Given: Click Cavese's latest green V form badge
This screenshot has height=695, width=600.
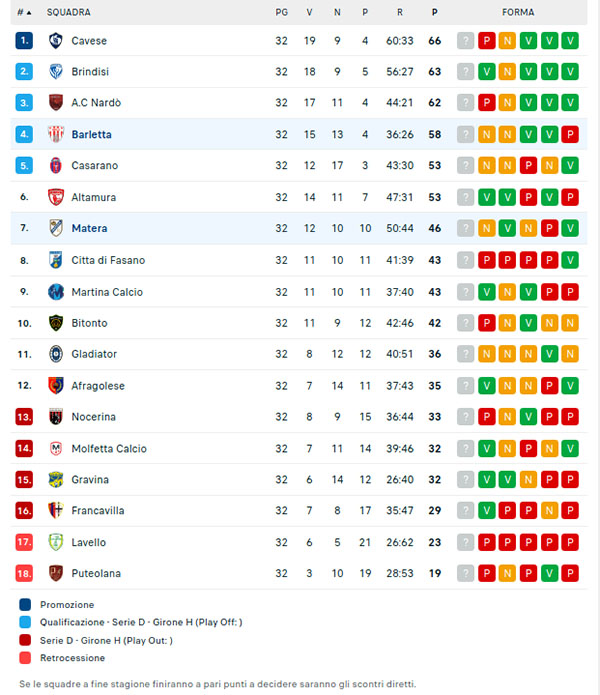Looking at the screenshot, I should [x=570, y=41].
